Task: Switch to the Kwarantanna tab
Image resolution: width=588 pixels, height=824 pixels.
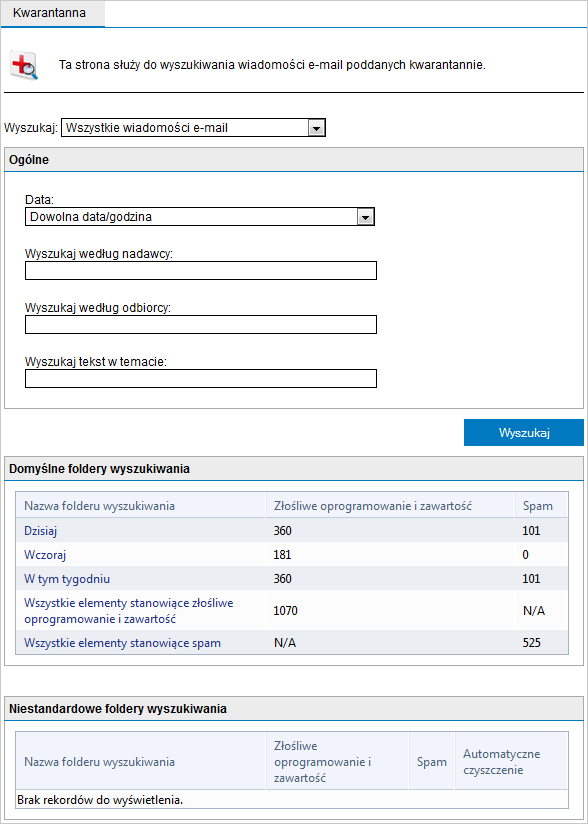Action: pyautogui.click(x=50, y=13)
